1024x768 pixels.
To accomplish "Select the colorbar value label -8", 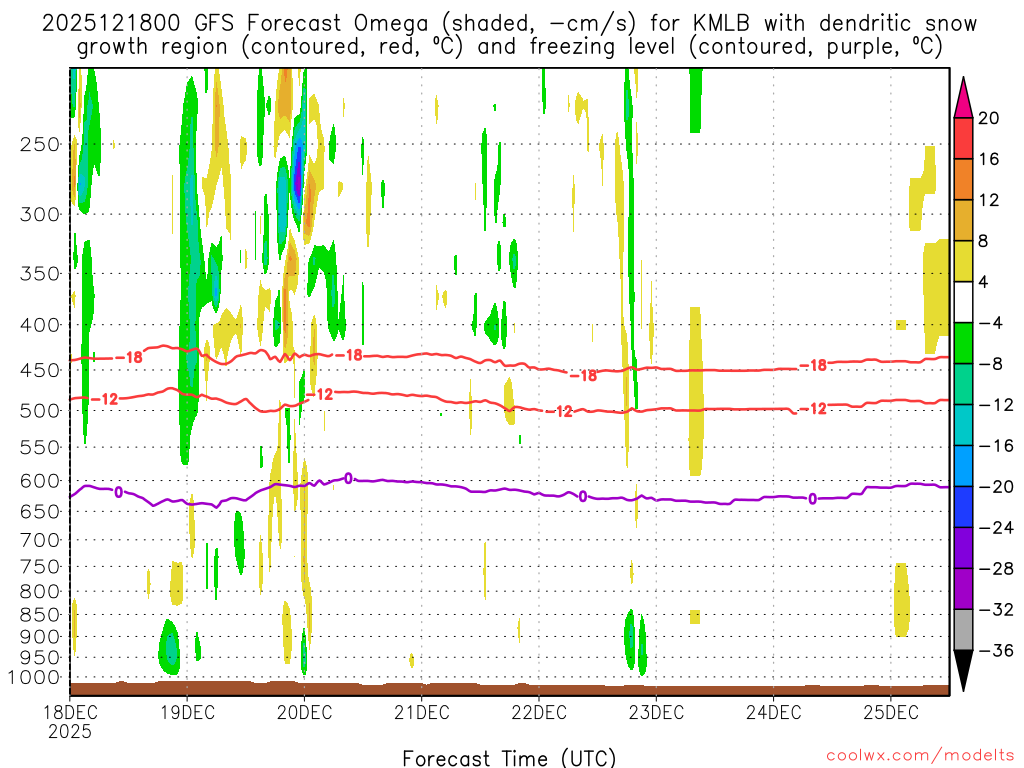I will click(991, 364).
